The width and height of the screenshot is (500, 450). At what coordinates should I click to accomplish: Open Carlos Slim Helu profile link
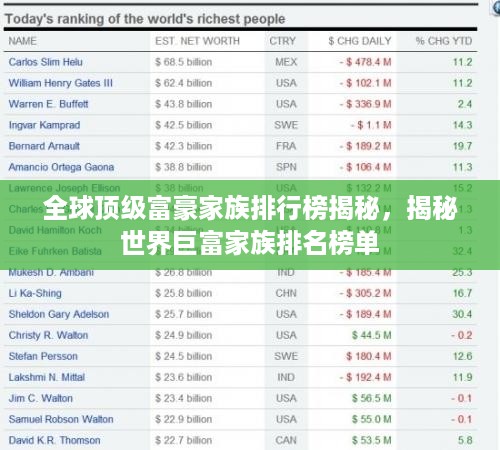tap(46, 62)
